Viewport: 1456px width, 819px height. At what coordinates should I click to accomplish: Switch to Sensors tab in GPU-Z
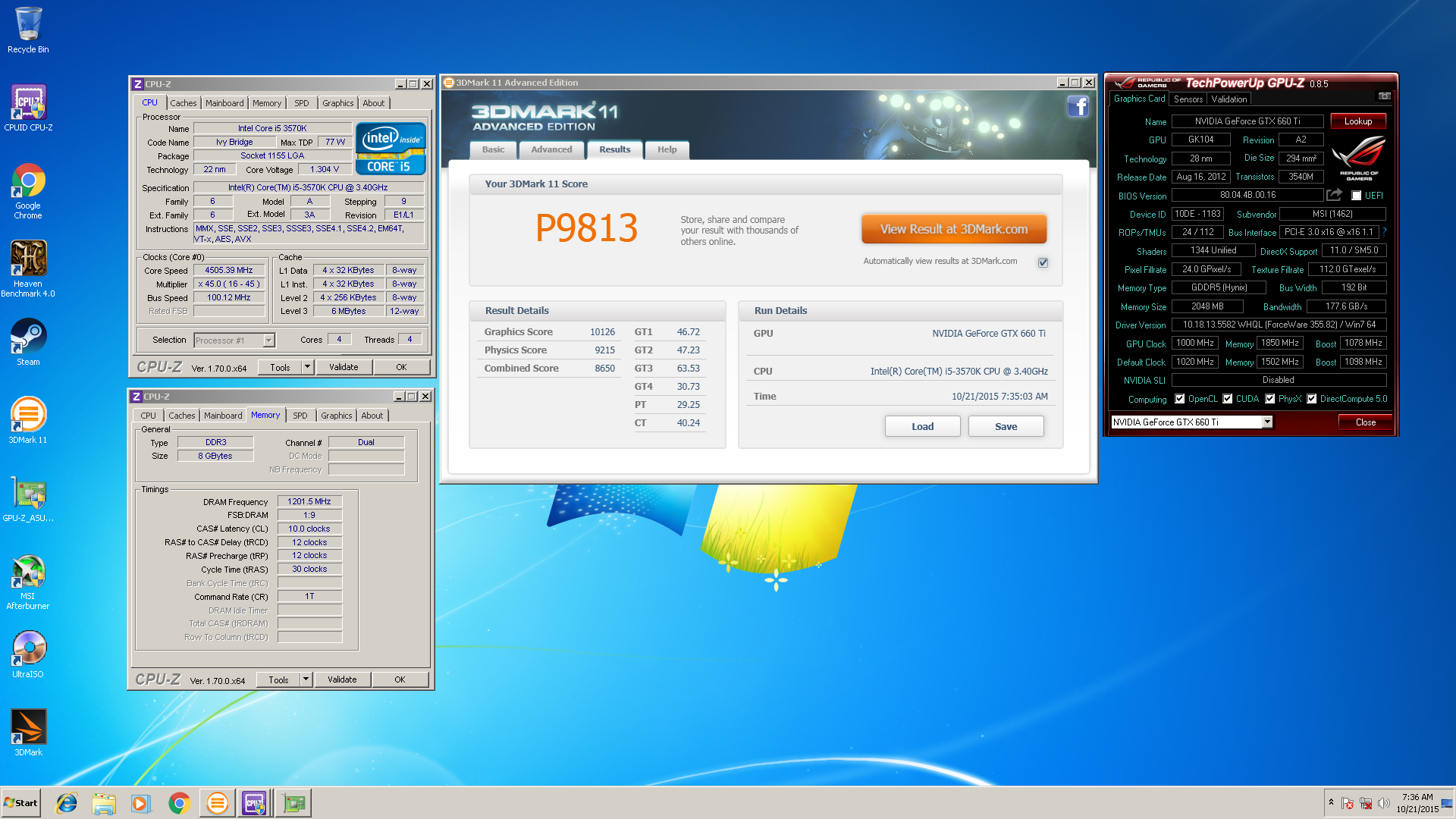click(1188, 99)
